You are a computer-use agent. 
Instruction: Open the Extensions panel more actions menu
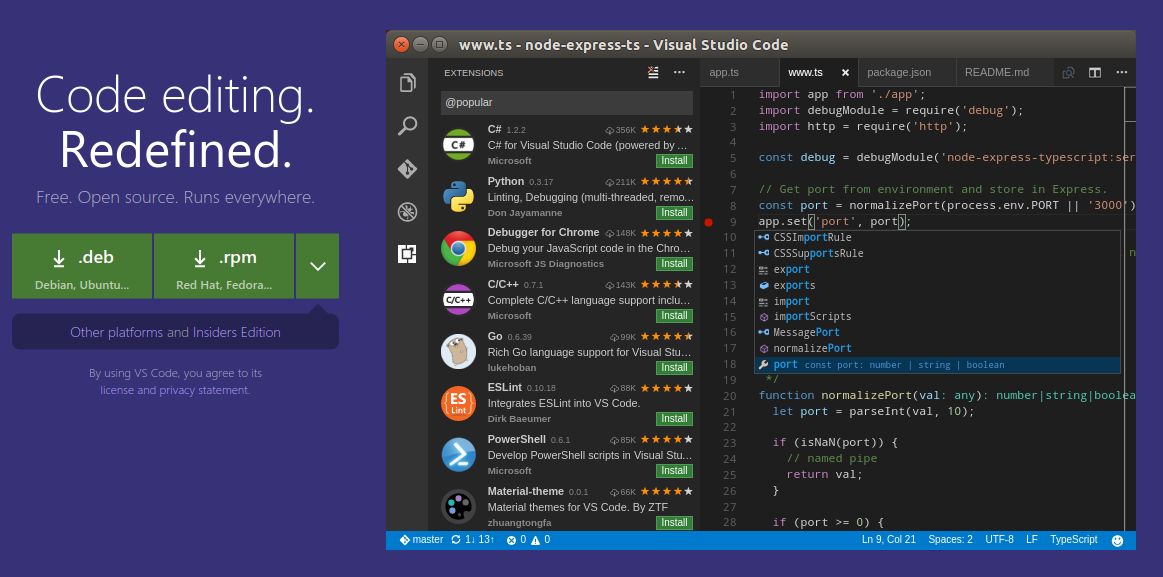[680, 72]
